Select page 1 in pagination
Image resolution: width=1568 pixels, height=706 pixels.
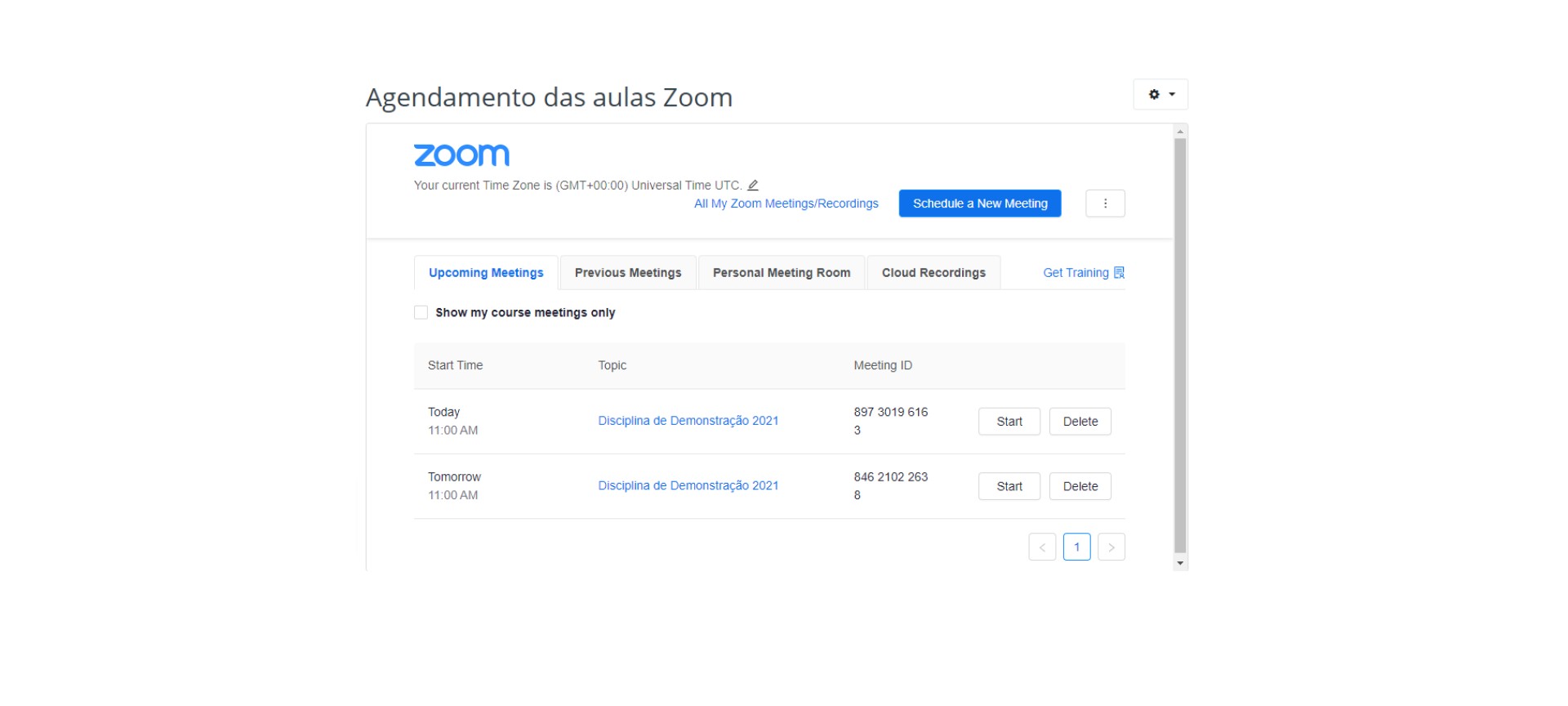click(1076, 547)
